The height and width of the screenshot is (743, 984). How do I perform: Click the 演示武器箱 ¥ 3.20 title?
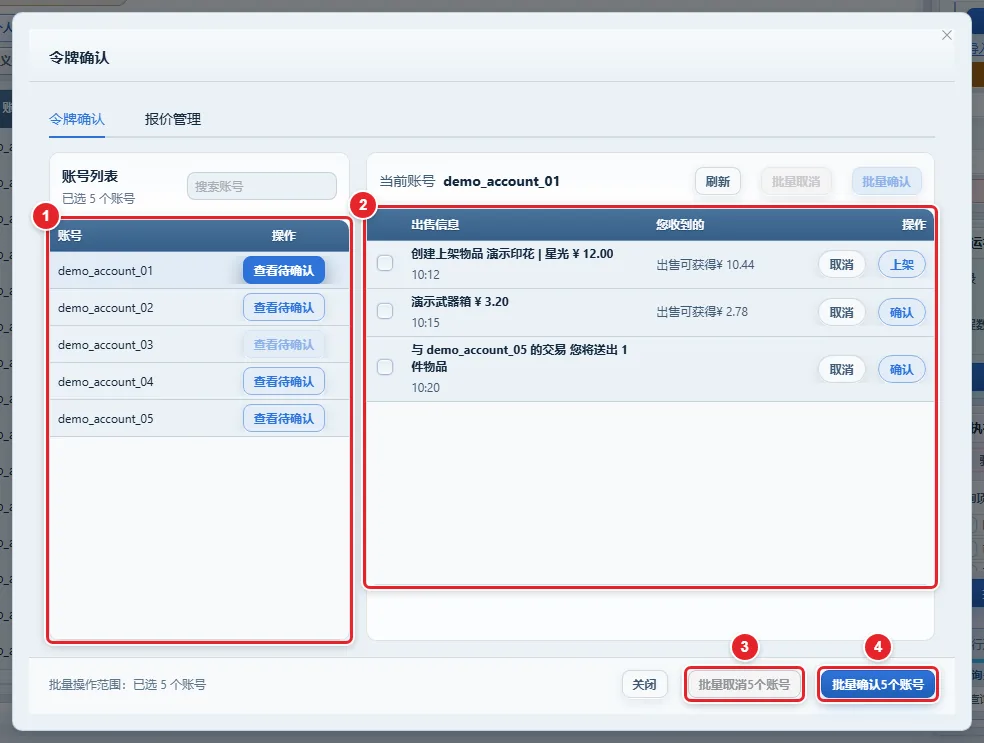coord(460,302)
